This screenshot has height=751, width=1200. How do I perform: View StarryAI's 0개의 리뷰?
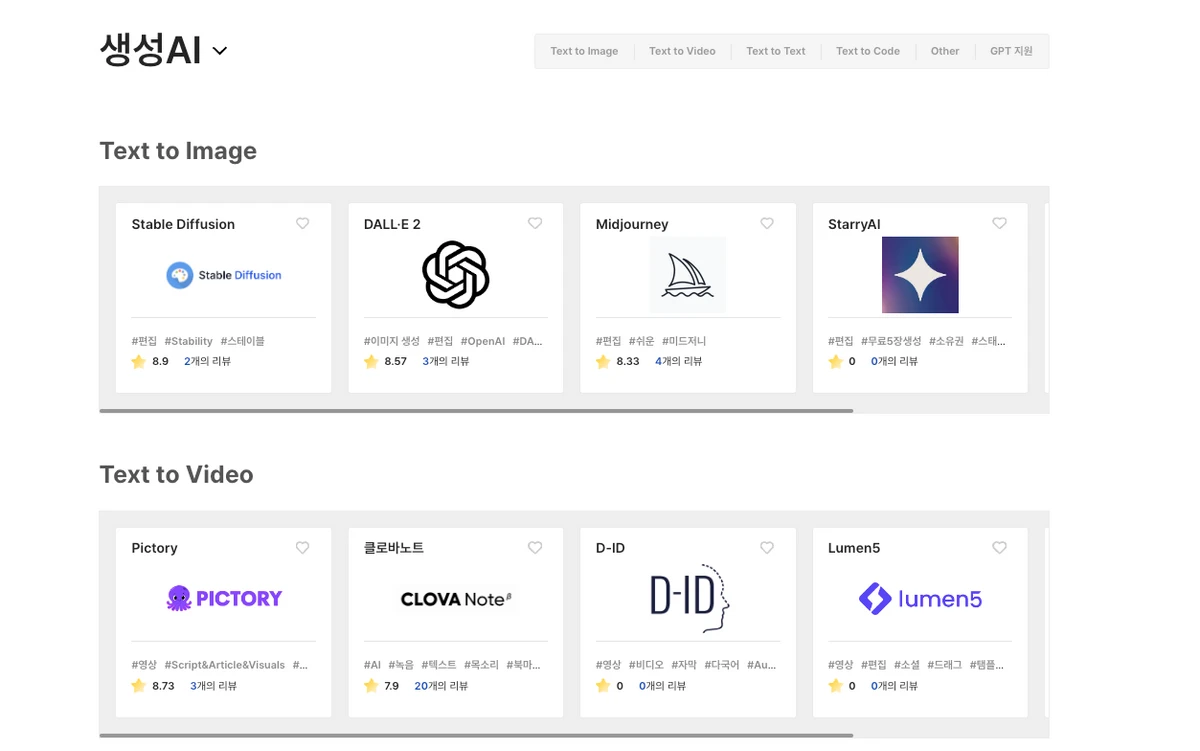(x=894, y=361)
